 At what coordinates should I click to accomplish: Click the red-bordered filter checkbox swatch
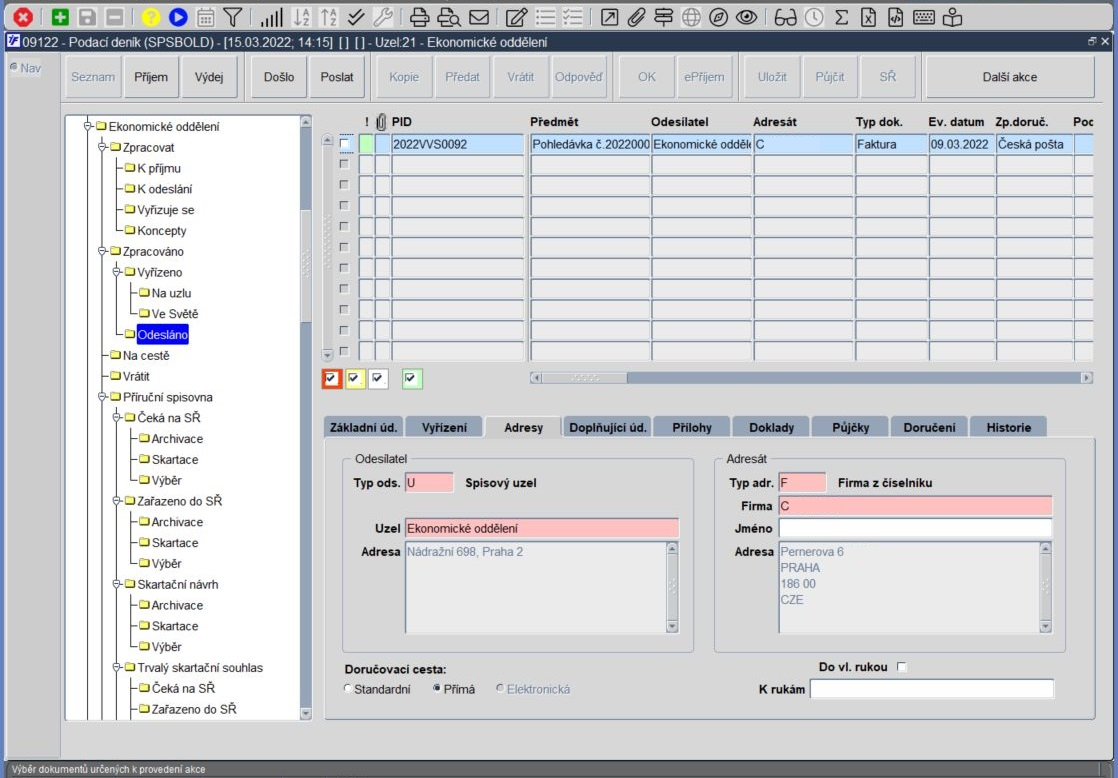(x=331, y=378)
